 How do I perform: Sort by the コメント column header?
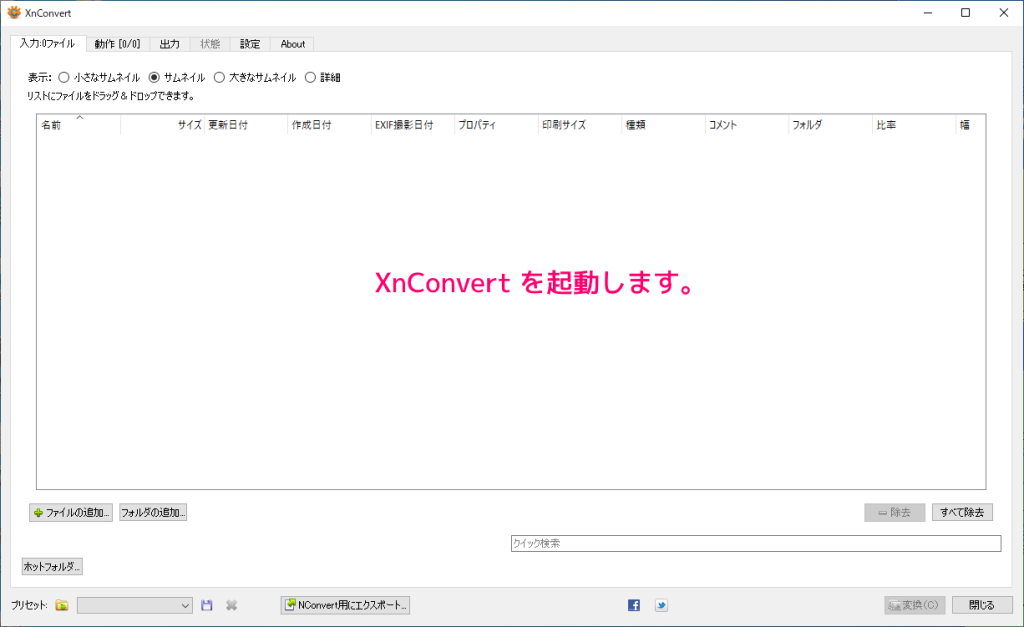[x=747, y=125]
